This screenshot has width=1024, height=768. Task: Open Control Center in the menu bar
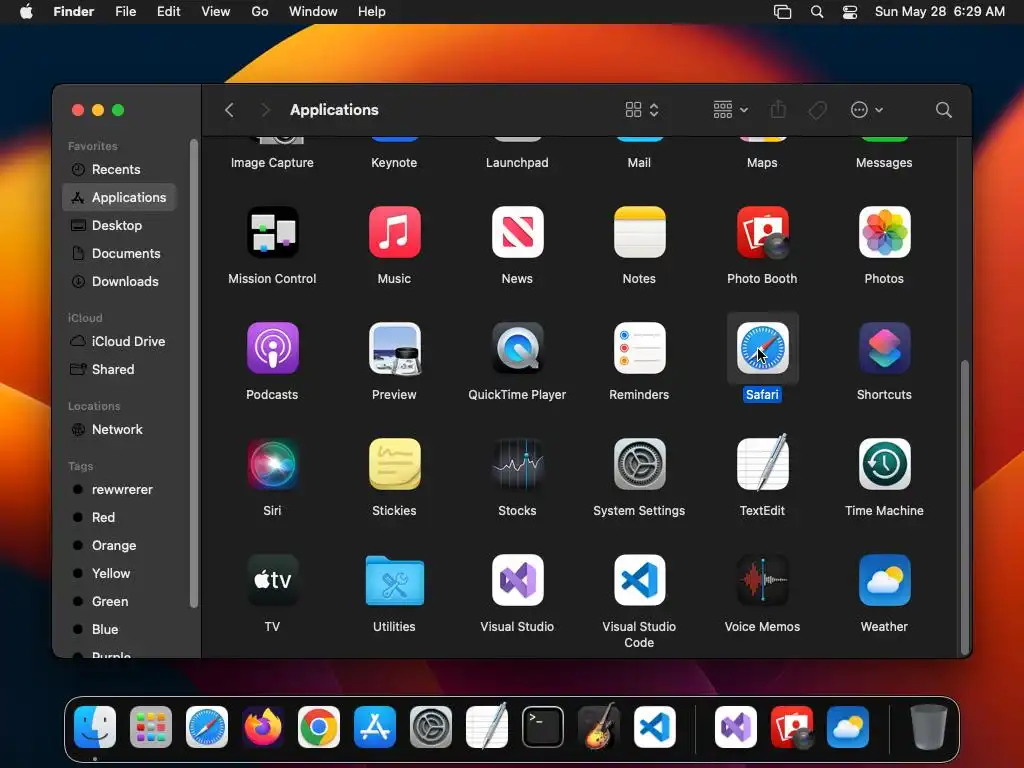click(850, 12)
